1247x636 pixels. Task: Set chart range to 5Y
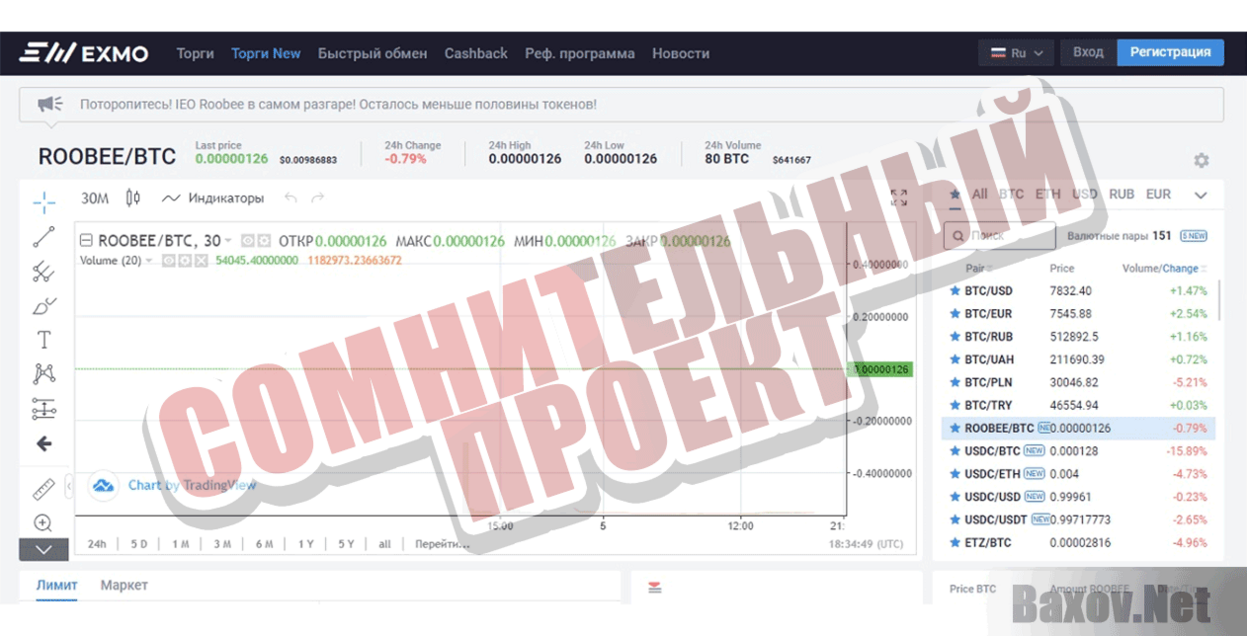(x=346, y=544)
